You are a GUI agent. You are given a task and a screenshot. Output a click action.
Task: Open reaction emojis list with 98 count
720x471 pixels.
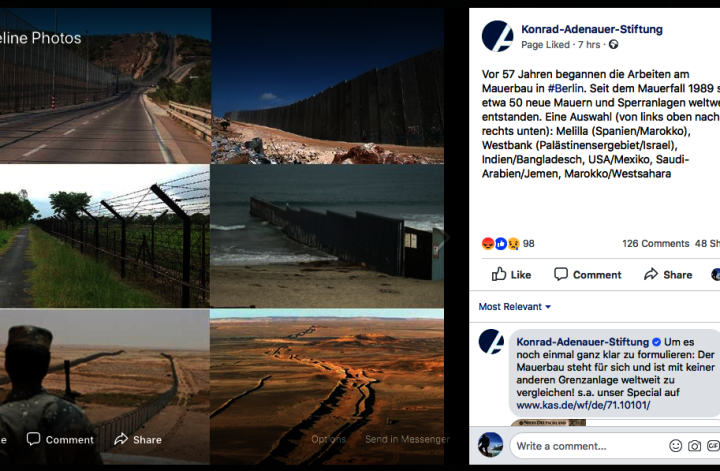coord(508,244)
